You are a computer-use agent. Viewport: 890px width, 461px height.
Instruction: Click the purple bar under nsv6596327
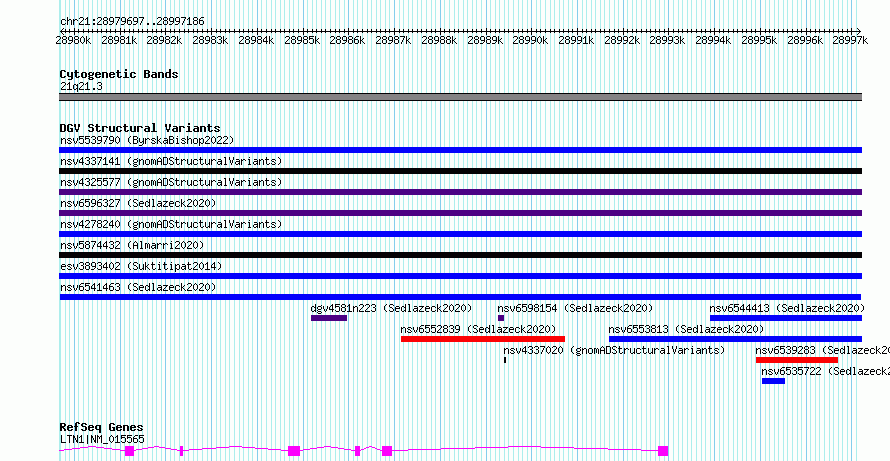[x=460, y=213]
